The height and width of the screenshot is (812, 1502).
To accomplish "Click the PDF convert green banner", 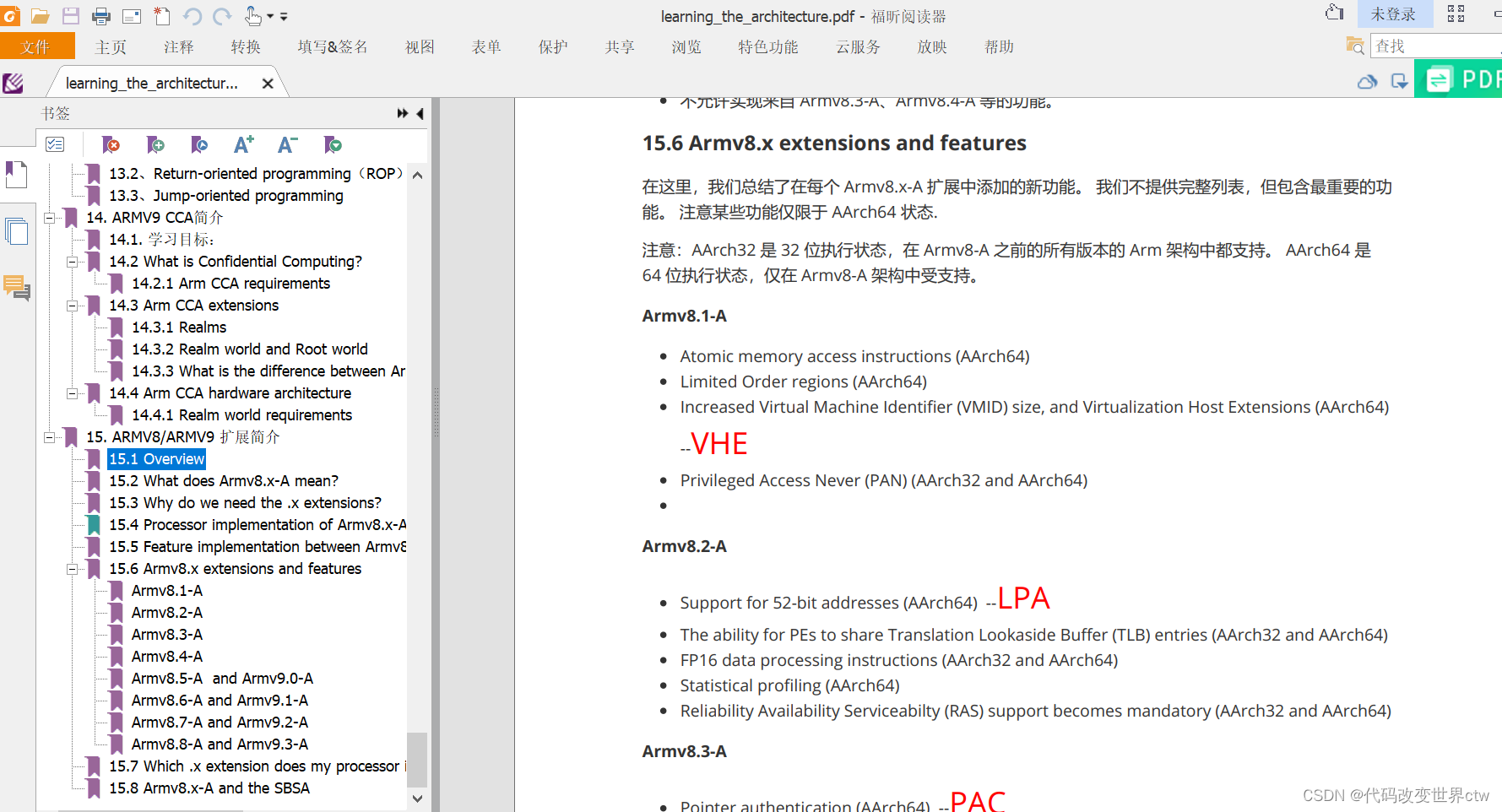I will [1458, 79].
